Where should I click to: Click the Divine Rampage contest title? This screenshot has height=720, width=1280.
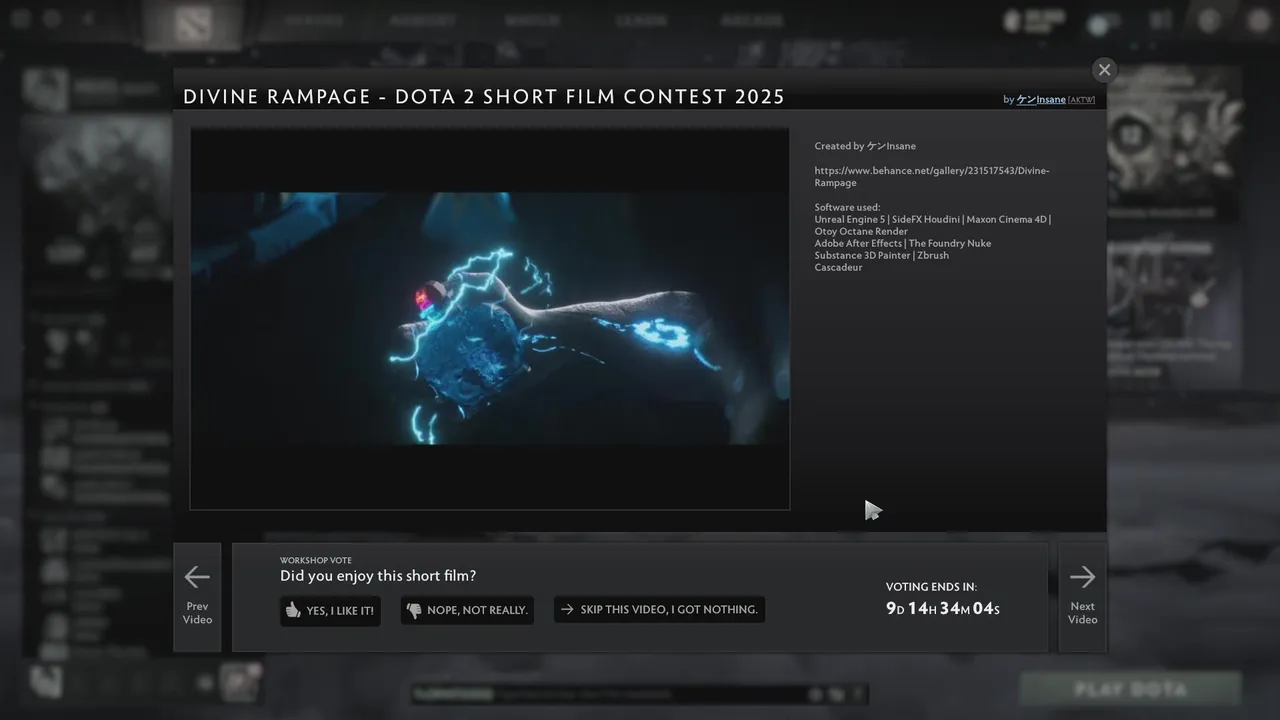(484, 97)
